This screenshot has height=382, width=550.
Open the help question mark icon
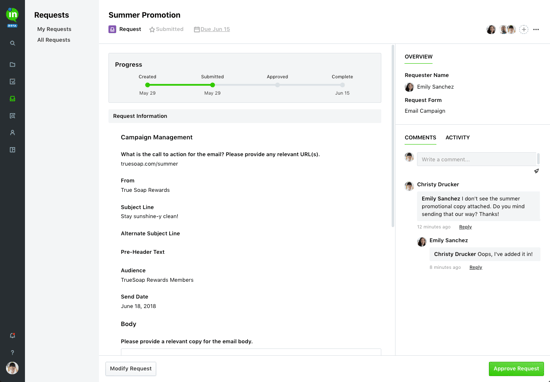12,353
